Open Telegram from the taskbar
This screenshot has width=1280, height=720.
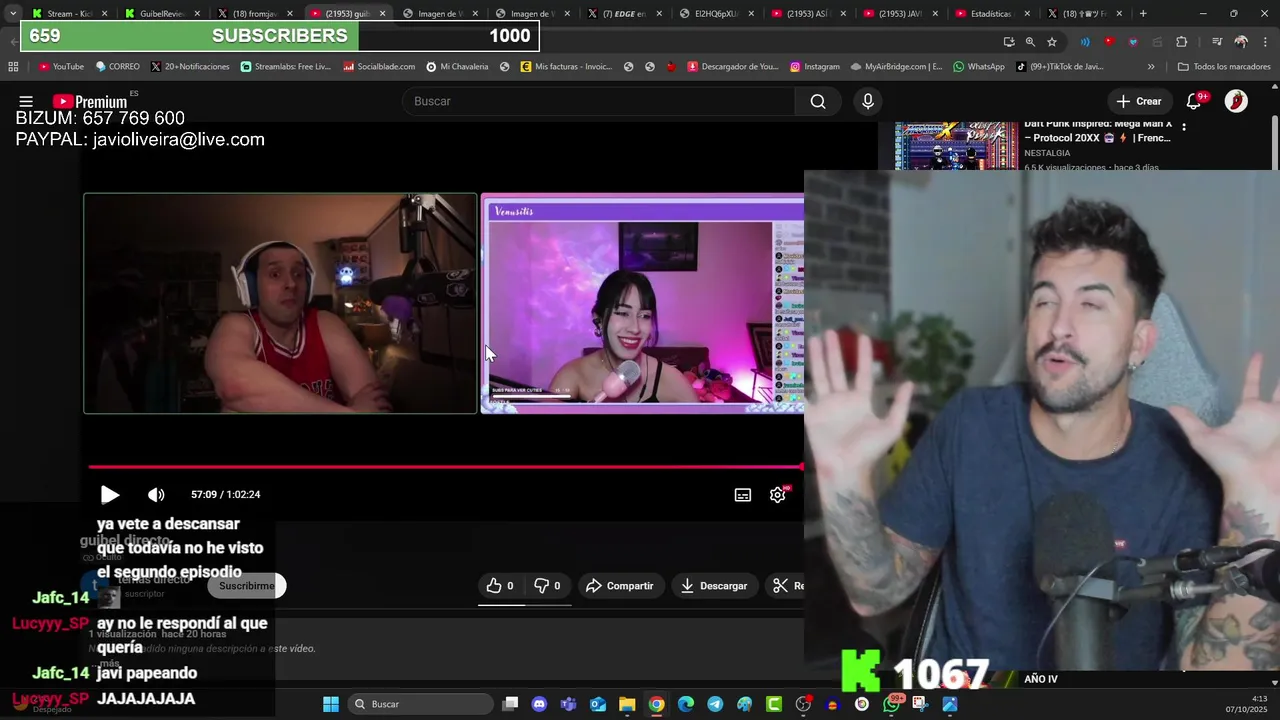[715, 704]
